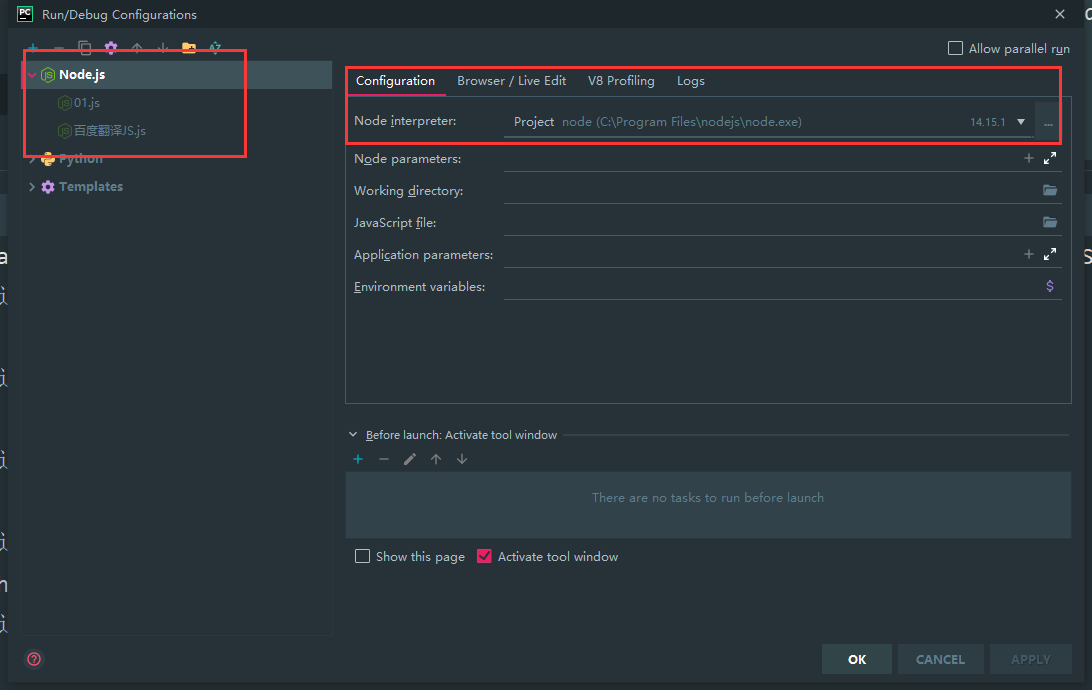
Task: Click the APPLY button
Action: point(1031,659)
